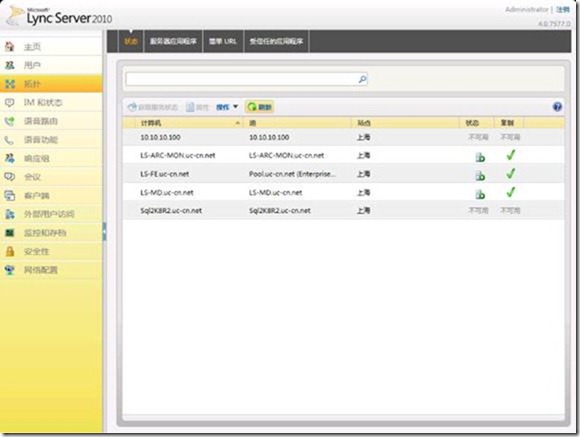Viewport: 580px width, 437px height.
Task: Click the 10.10.10.100 pool cell
Action: tap(269, 137)
